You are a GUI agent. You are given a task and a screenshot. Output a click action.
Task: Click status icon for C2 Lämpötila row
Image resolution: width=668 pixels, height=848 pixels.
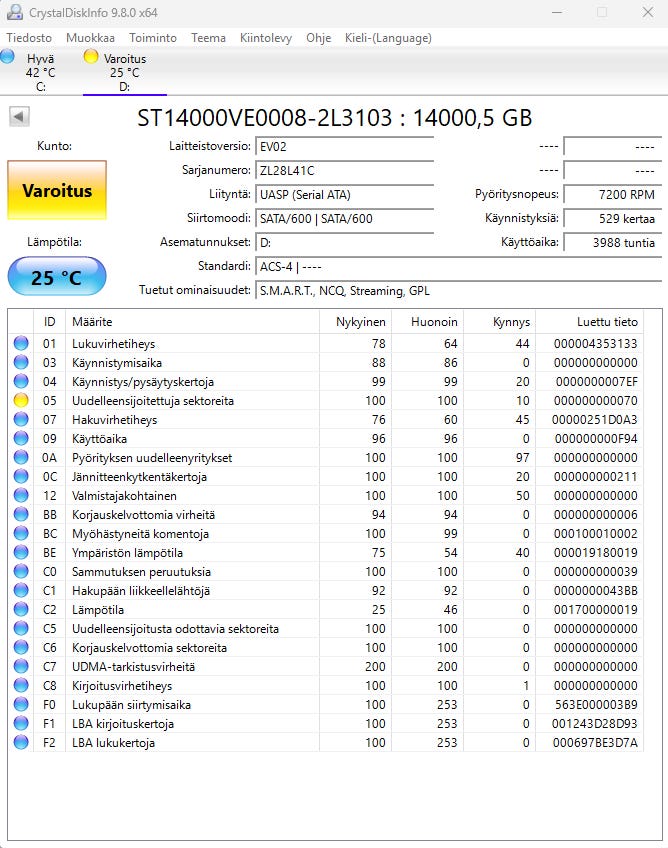[x=21, y=610]
